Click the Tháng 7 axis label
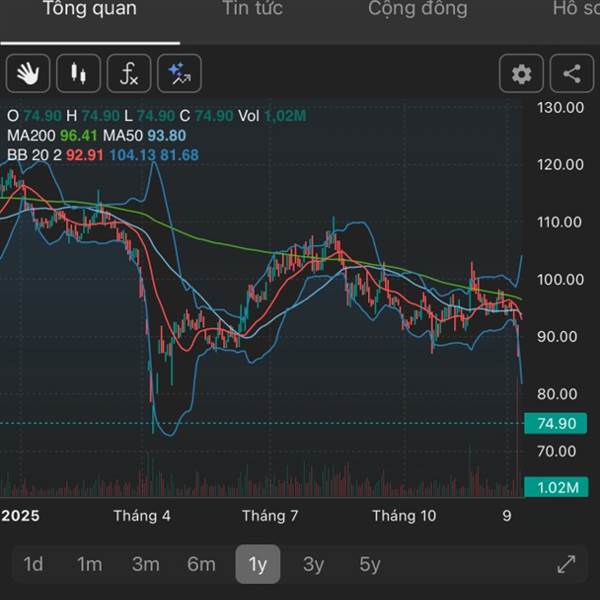 [270, 516]
